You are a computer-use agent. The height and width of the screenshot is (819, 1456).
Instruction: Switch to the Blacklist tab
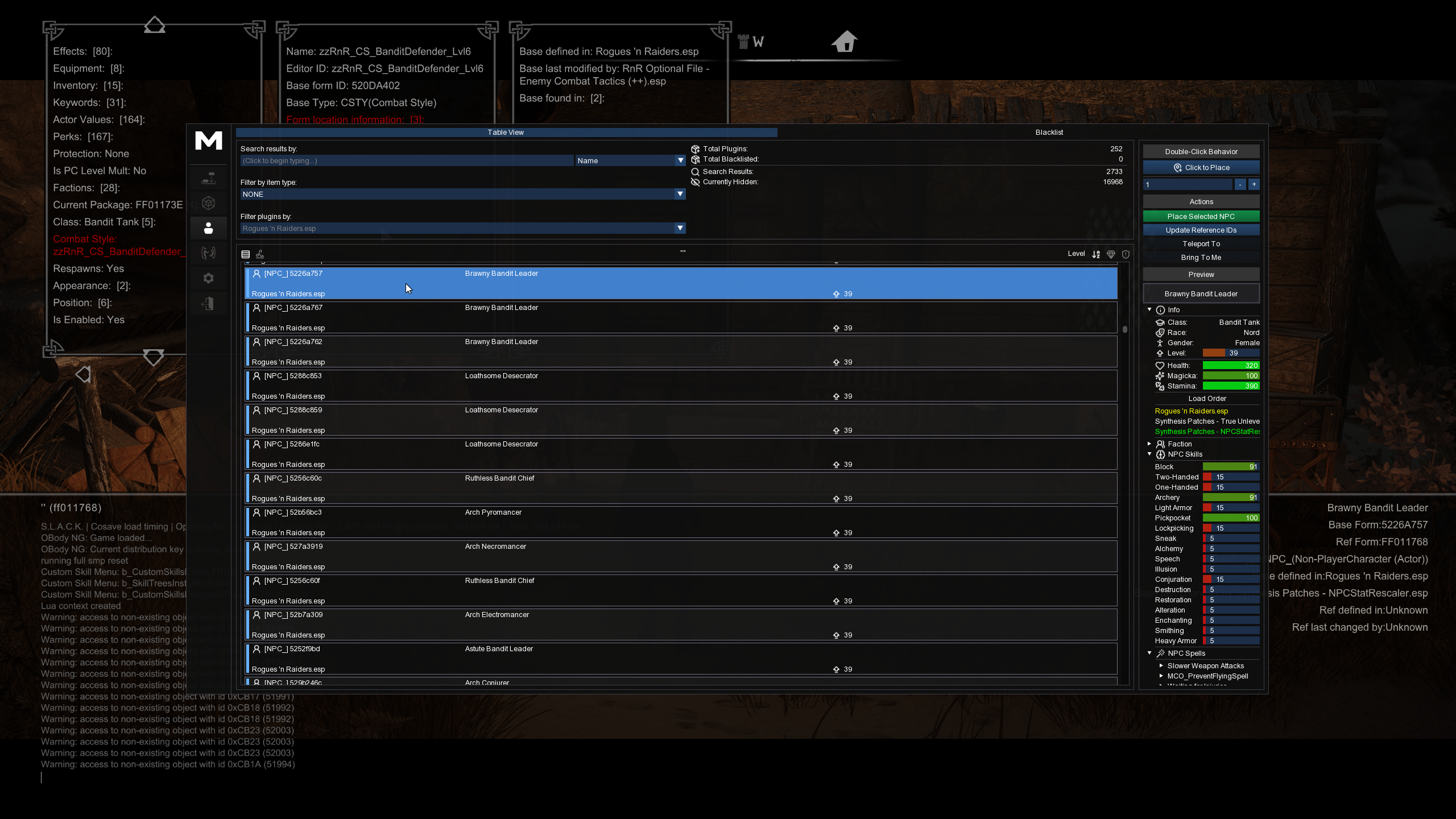(1049, 133)
